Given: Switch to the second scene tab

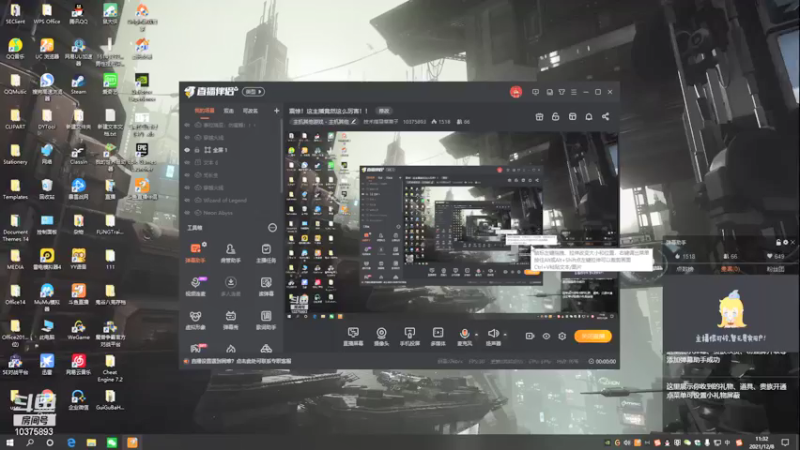Looking at the screenshot, I should 229,111.
